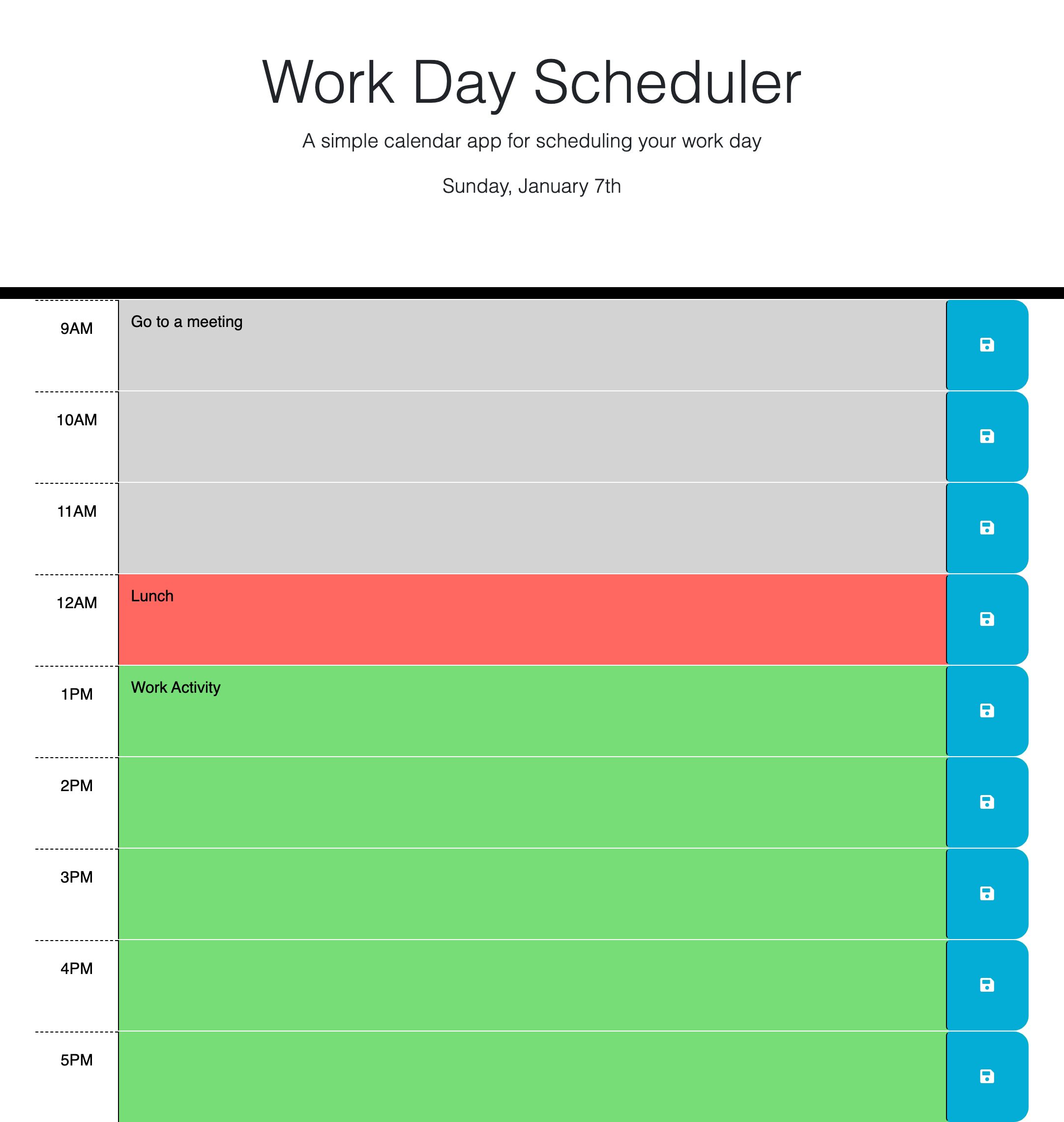Click the 10AM save icon
The width and height of the screenshot is (1064, 1122).
(x=986, y=436)
